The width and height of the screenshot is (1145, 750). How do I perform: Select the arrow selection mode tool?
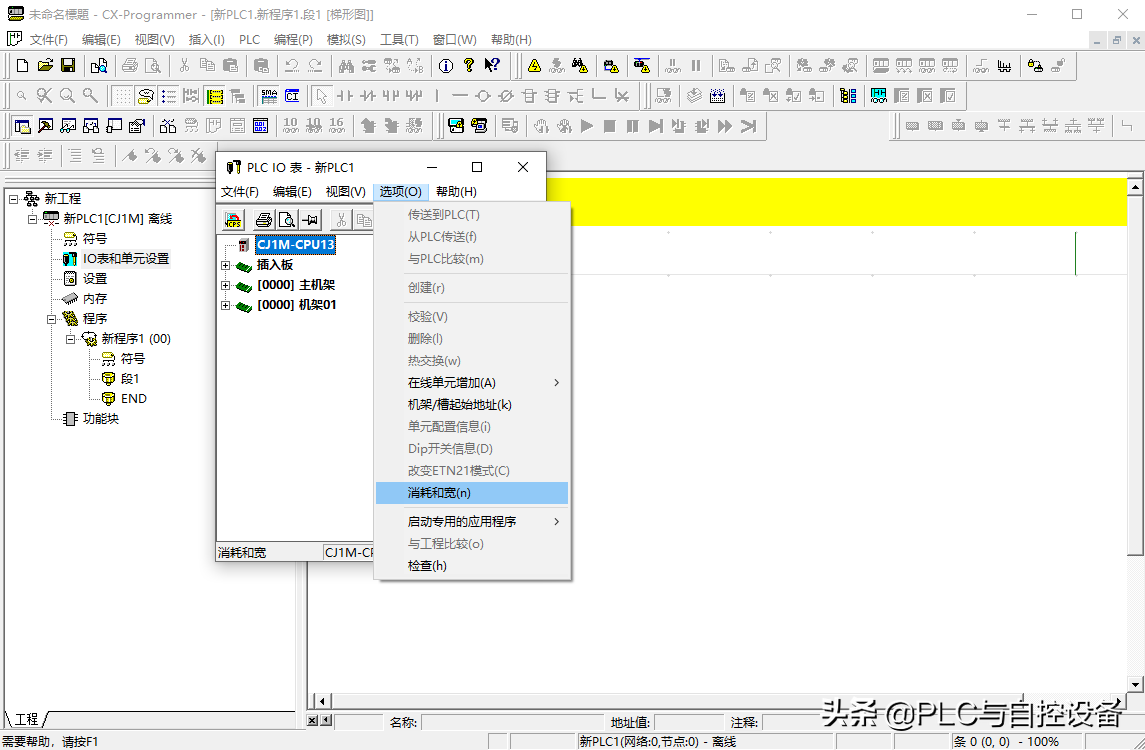click(x=321, y=96)
